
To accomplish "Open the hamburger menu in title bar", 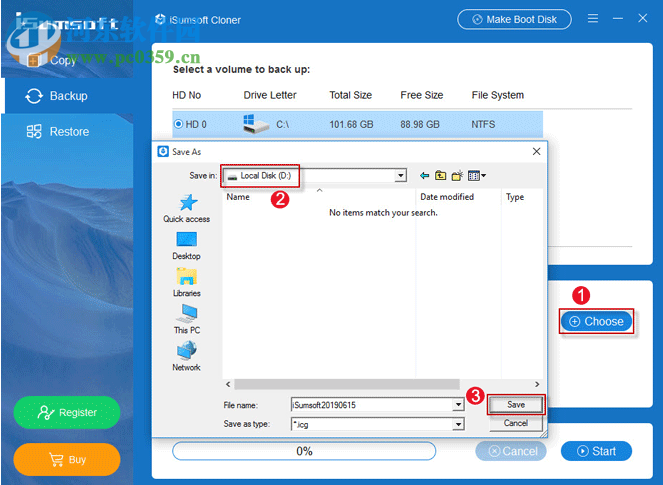I will [593, 18].
